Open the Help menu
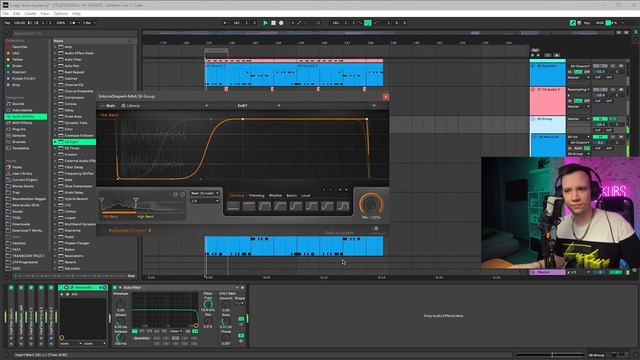Viewport: 640px width, 360px height. pos(76,13)
